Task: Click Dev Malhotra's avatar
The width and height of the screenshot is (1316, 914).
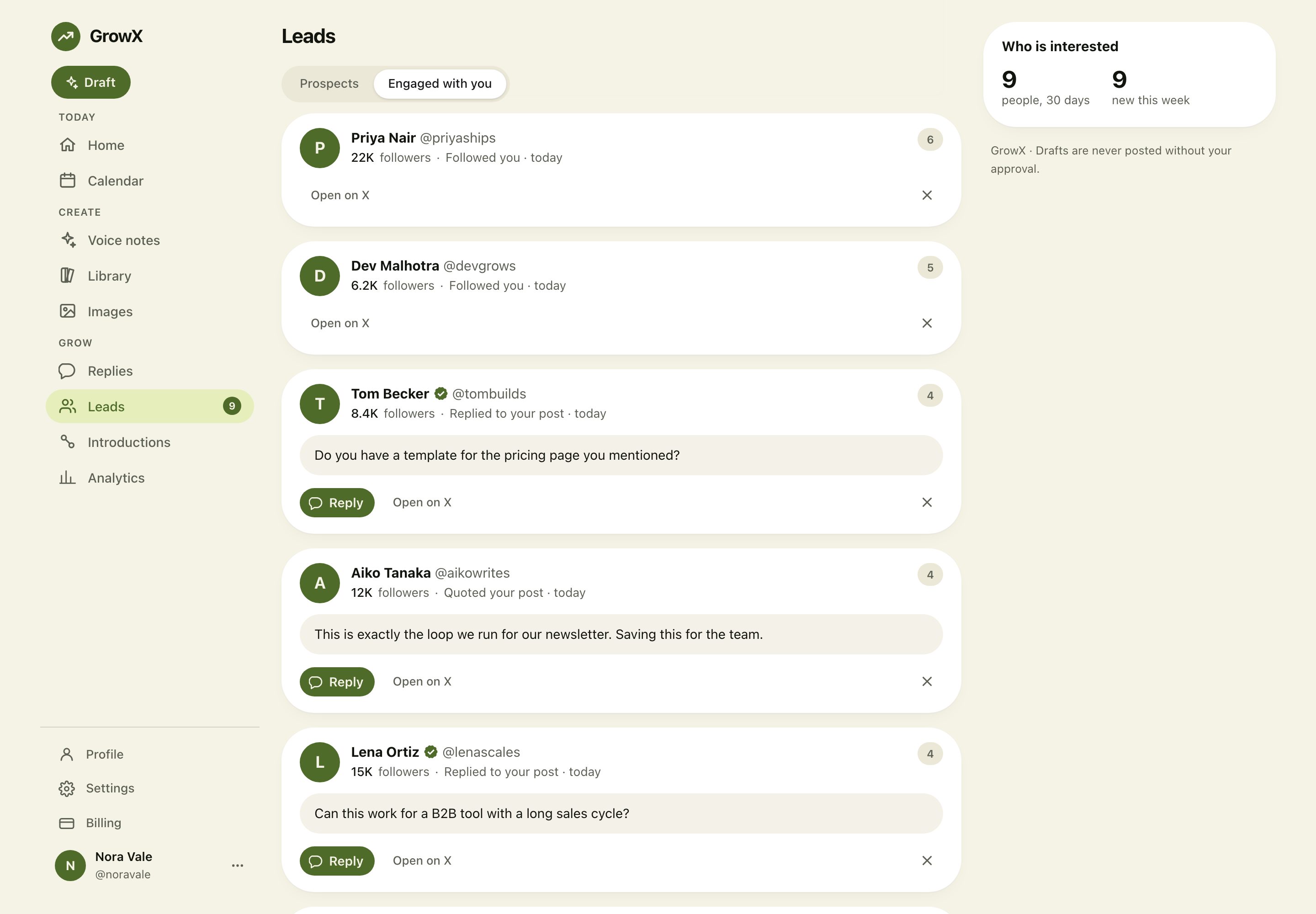Action: pos(319,276)
